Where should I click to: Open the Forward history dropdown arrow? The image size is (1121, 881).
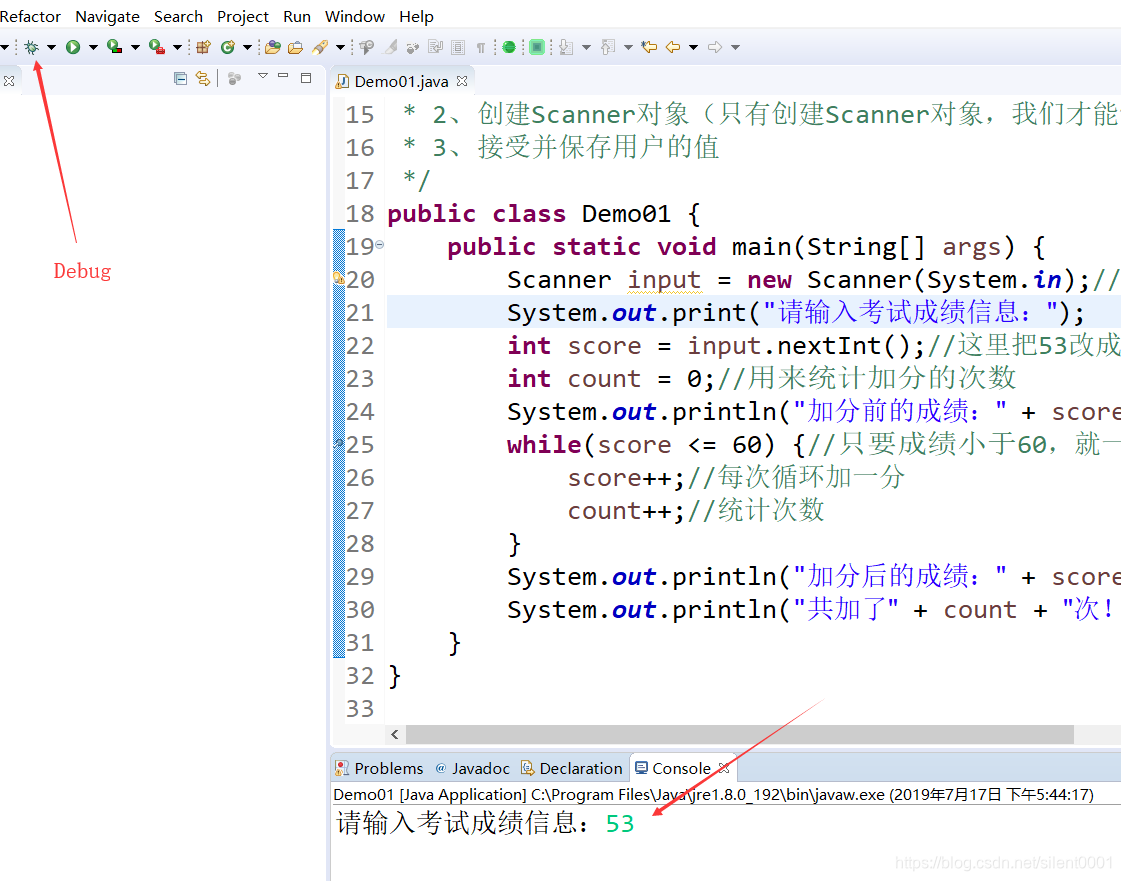pos(735,47)
